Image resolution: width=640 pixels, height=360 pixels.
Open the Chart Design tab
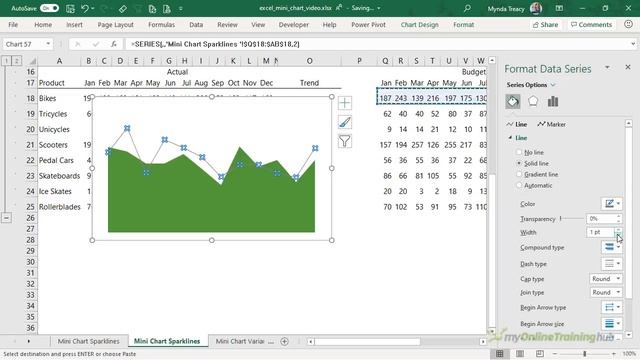[x=420, y=24]
